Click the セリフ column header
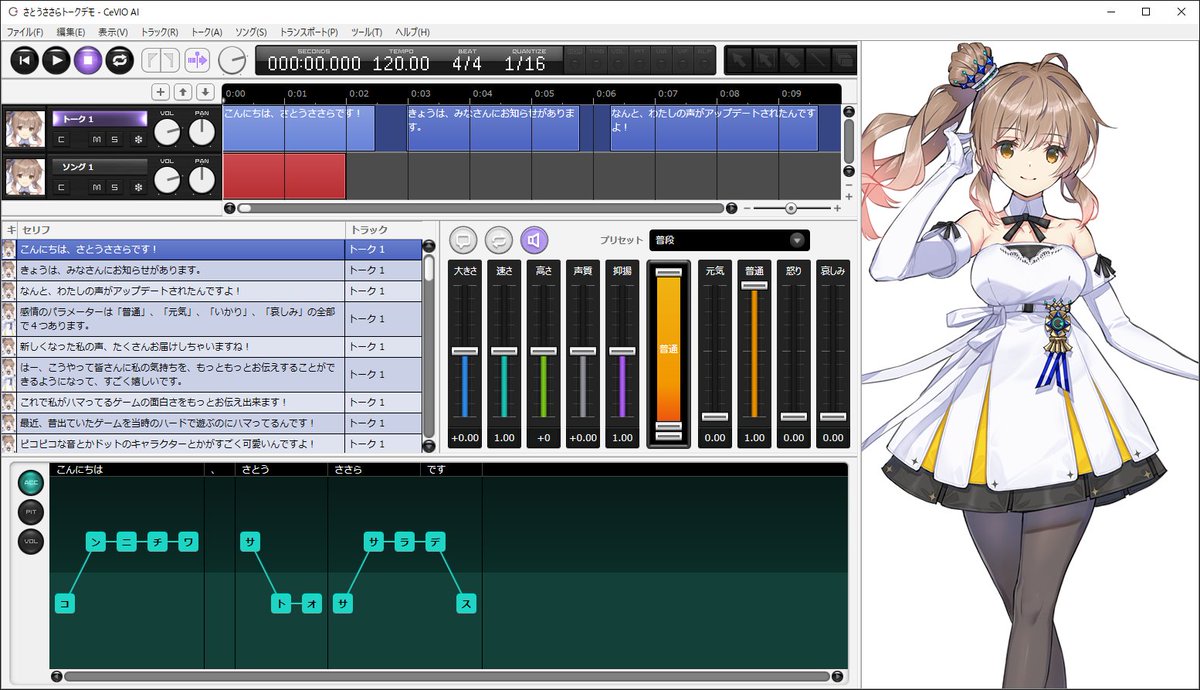Screen dimensions: 1200x690 tap(180, 230)
